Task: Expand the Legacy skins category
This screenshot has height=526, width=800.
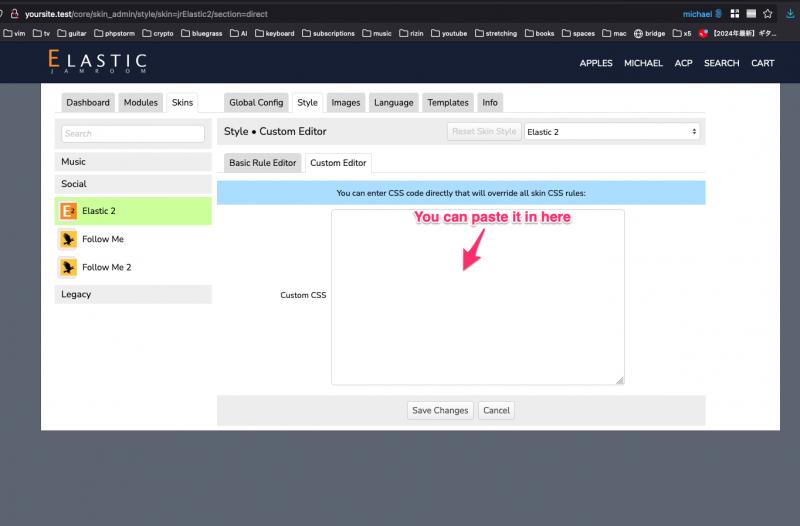Action: (133, 294)
